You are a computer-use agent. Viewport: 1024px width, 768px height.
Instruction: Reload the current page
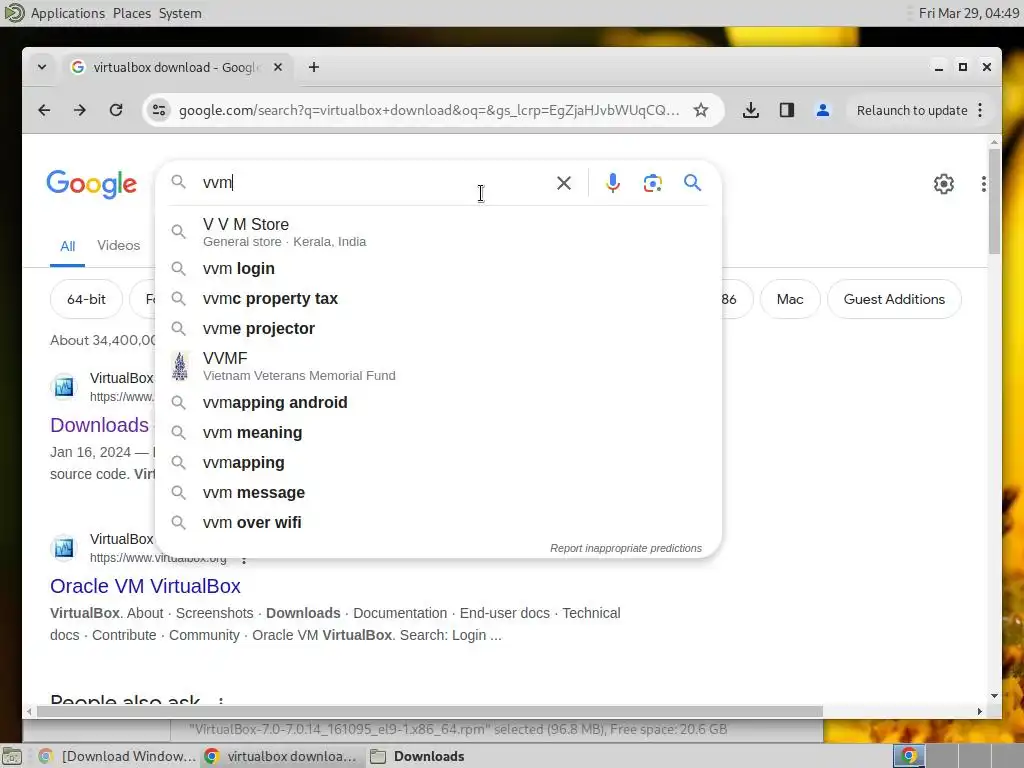116,110
